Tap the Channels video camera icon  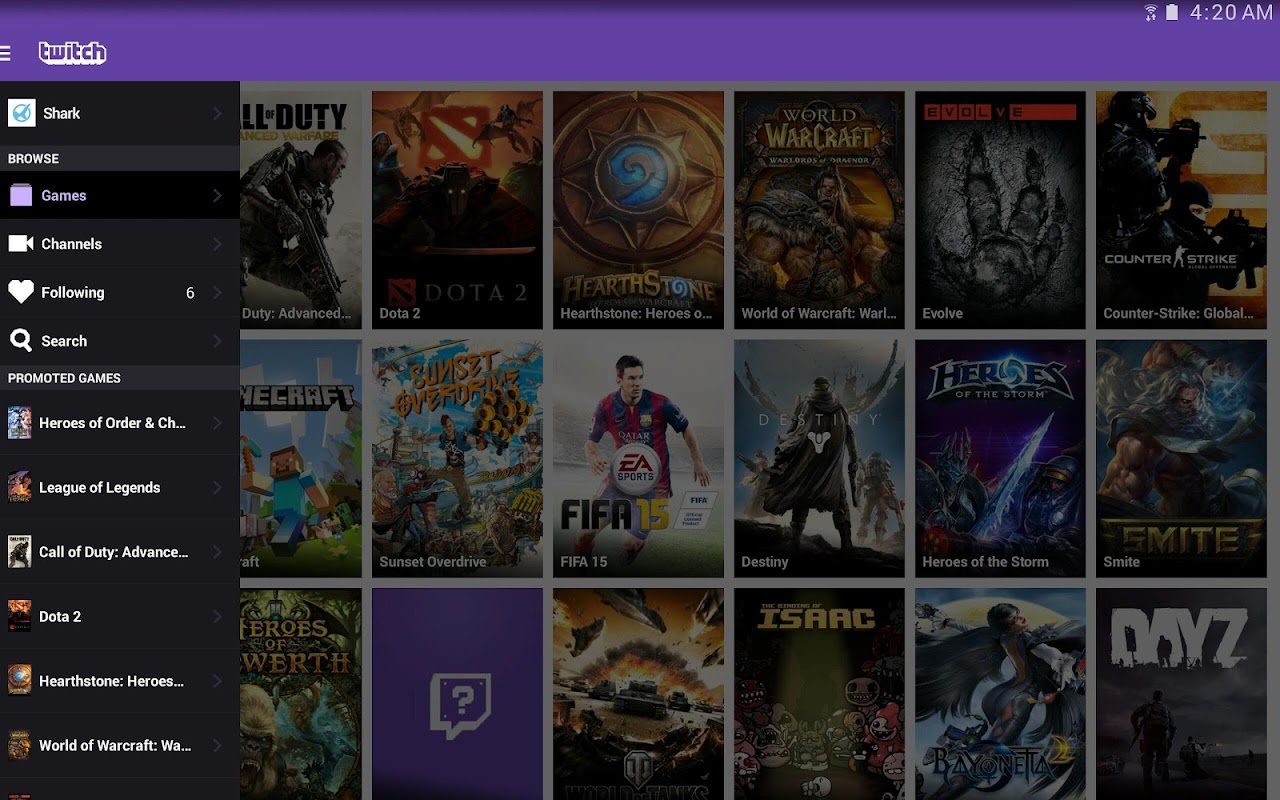click(21, 243)
